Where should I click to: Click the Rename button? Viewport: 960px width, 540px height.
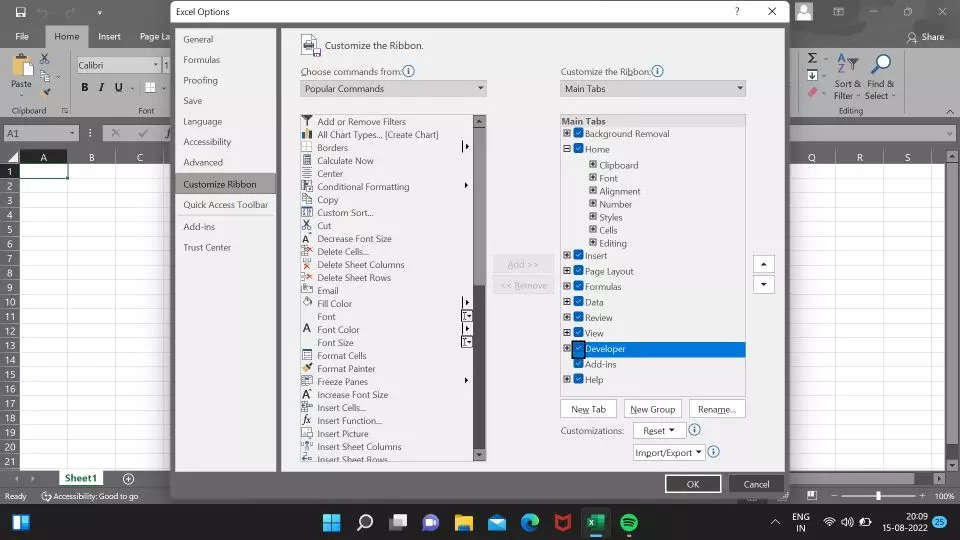click(x=717, y=409)
